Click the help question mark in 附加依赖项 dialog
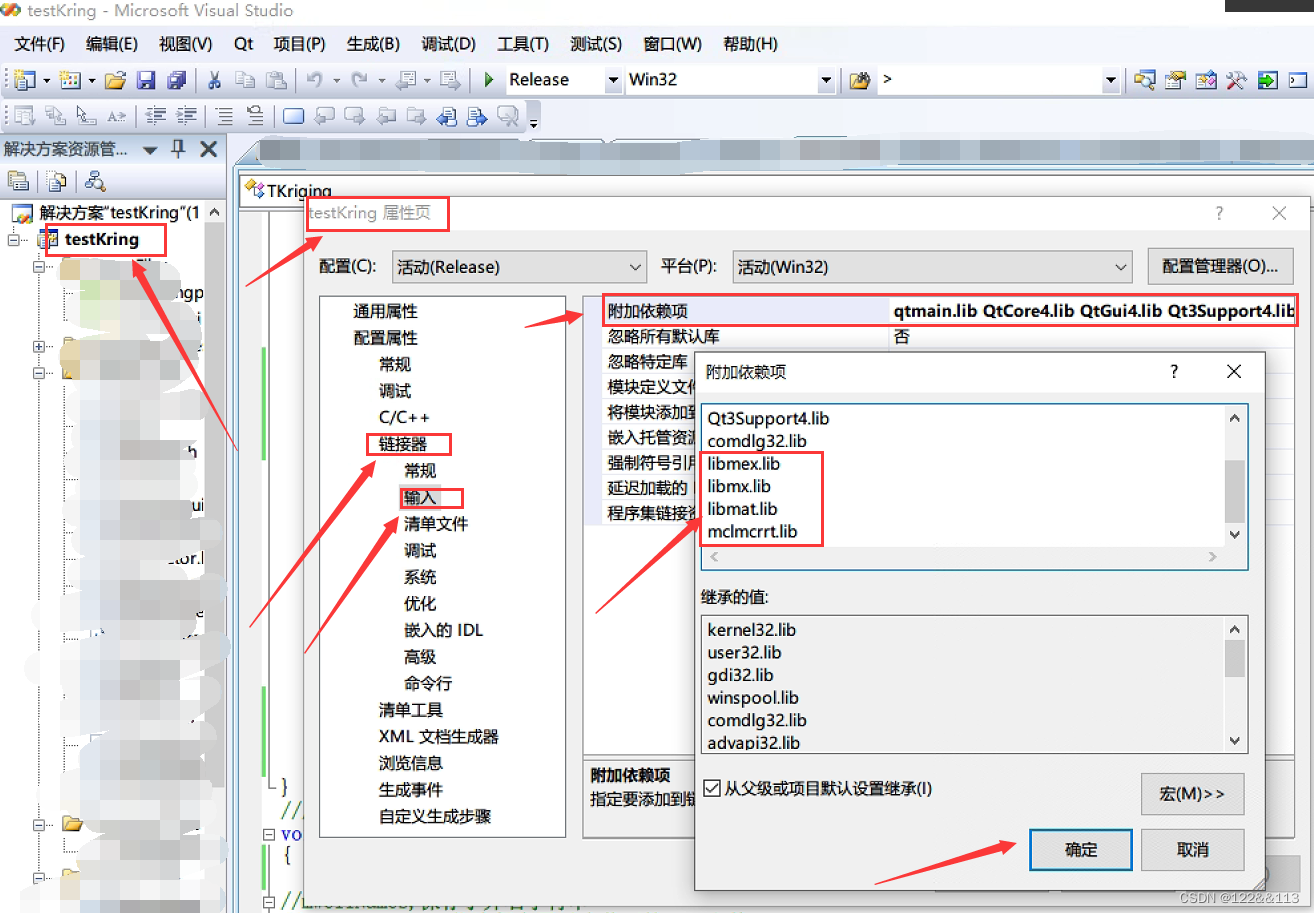This screenshot has height=913, width=1314. (1175, 371)
